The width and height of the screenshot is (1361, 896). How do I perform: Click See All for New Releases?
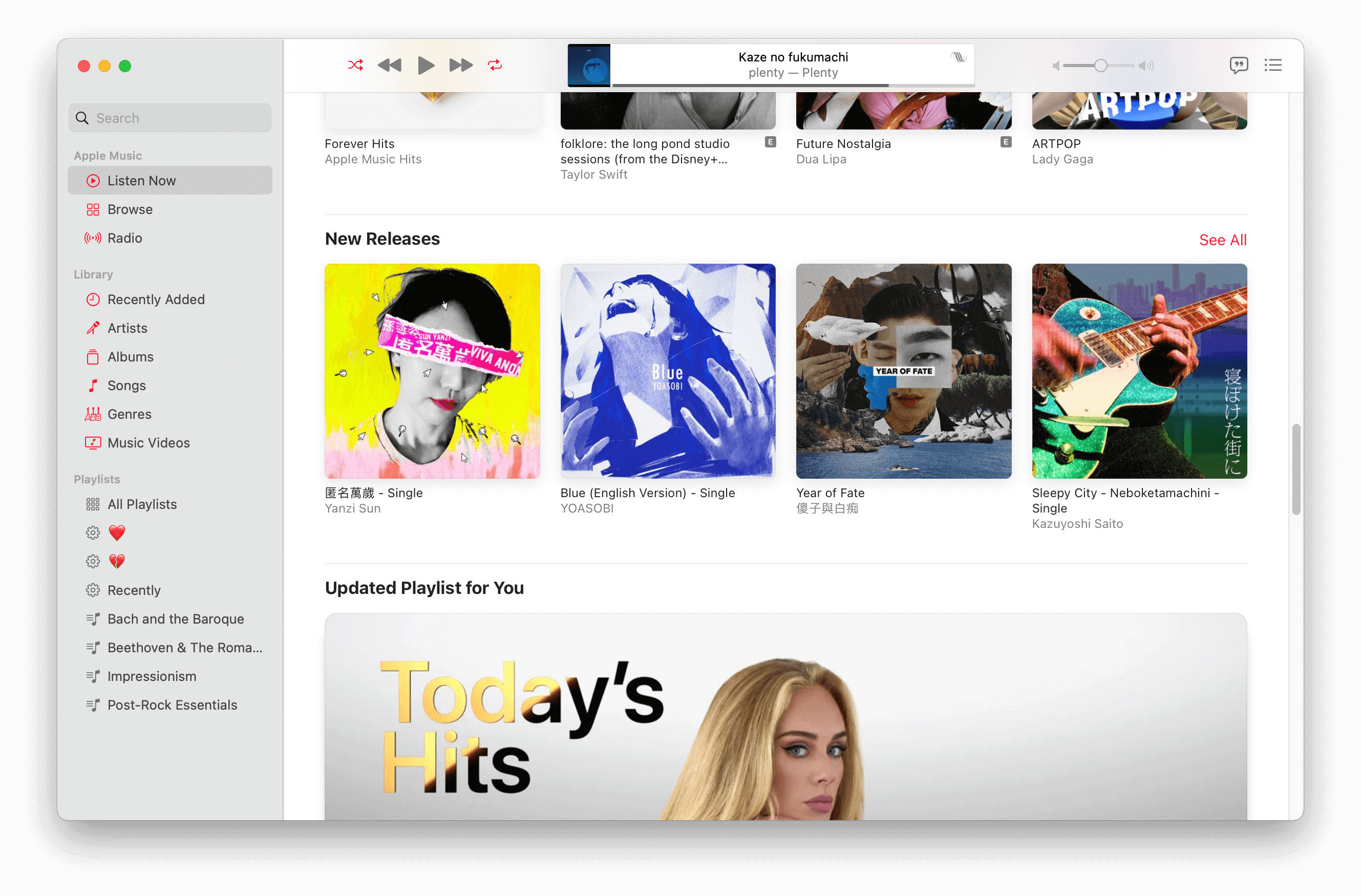(x=1222, y=240)
